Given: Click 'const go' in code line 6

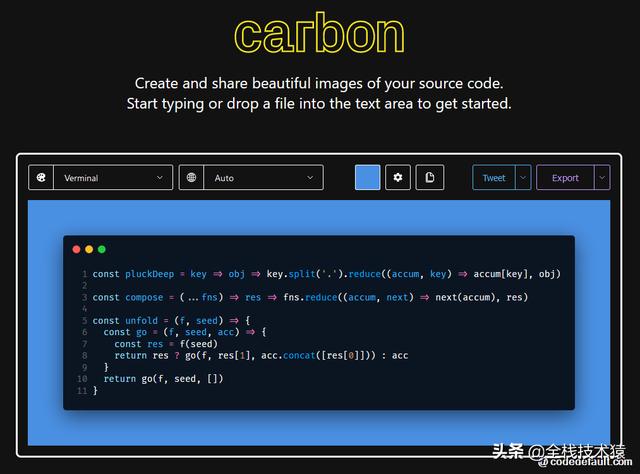Looking at the screenshot, I should pyautogui.click(x=125, y=332).
